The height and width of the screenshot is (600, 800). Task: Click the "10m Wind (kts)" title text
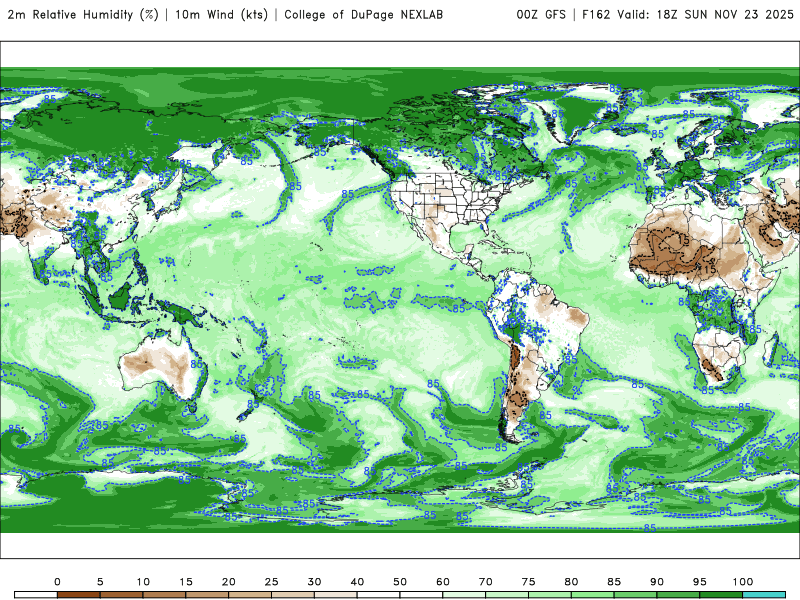pyautogui.click(x=221, y=14)
